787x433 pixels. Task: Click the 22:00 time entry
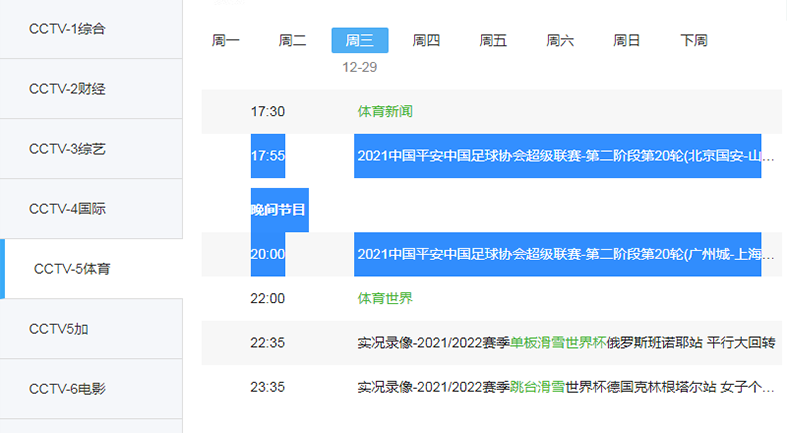click(268, 299)
